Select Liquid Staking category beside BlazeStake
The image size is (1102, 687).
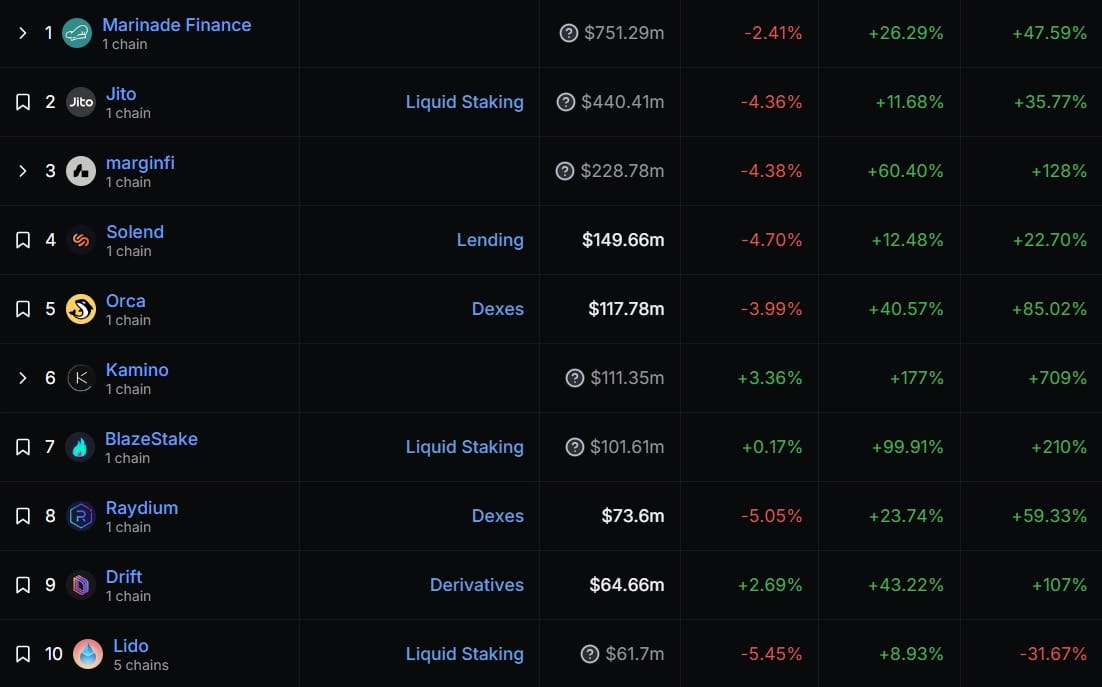coord(465,447)
